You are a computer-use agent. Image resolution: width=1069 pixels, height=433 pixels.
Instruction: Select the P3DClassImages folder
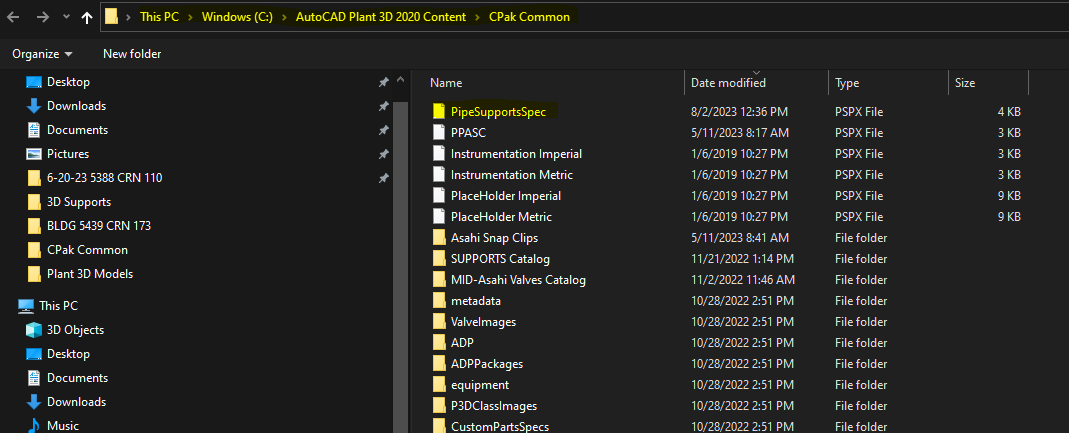point(494,406)
